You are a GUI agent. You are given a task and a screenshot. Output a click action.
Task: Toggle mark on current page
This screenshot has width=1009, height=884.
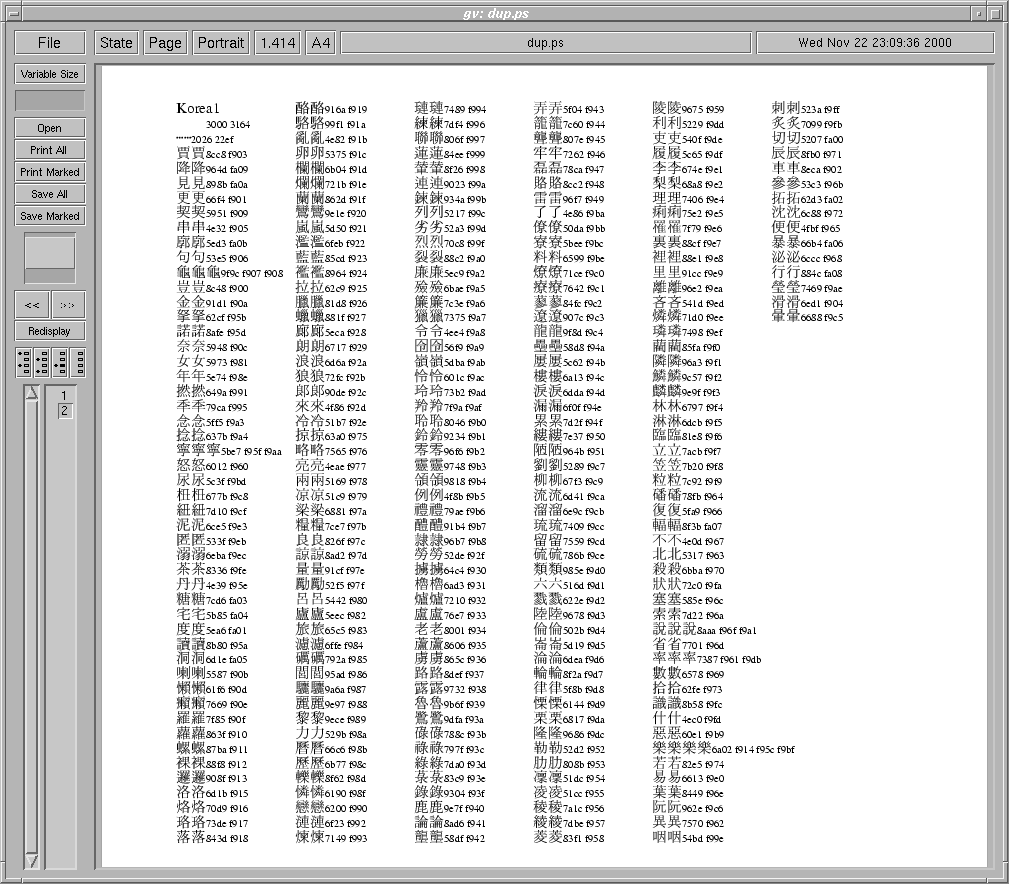click(x=59, y=362)
